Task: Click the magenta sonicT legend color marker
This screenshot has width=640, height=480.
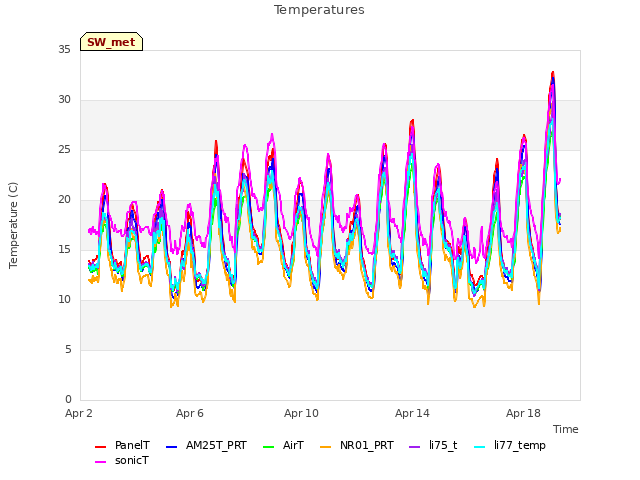Action: coord(100,462)
